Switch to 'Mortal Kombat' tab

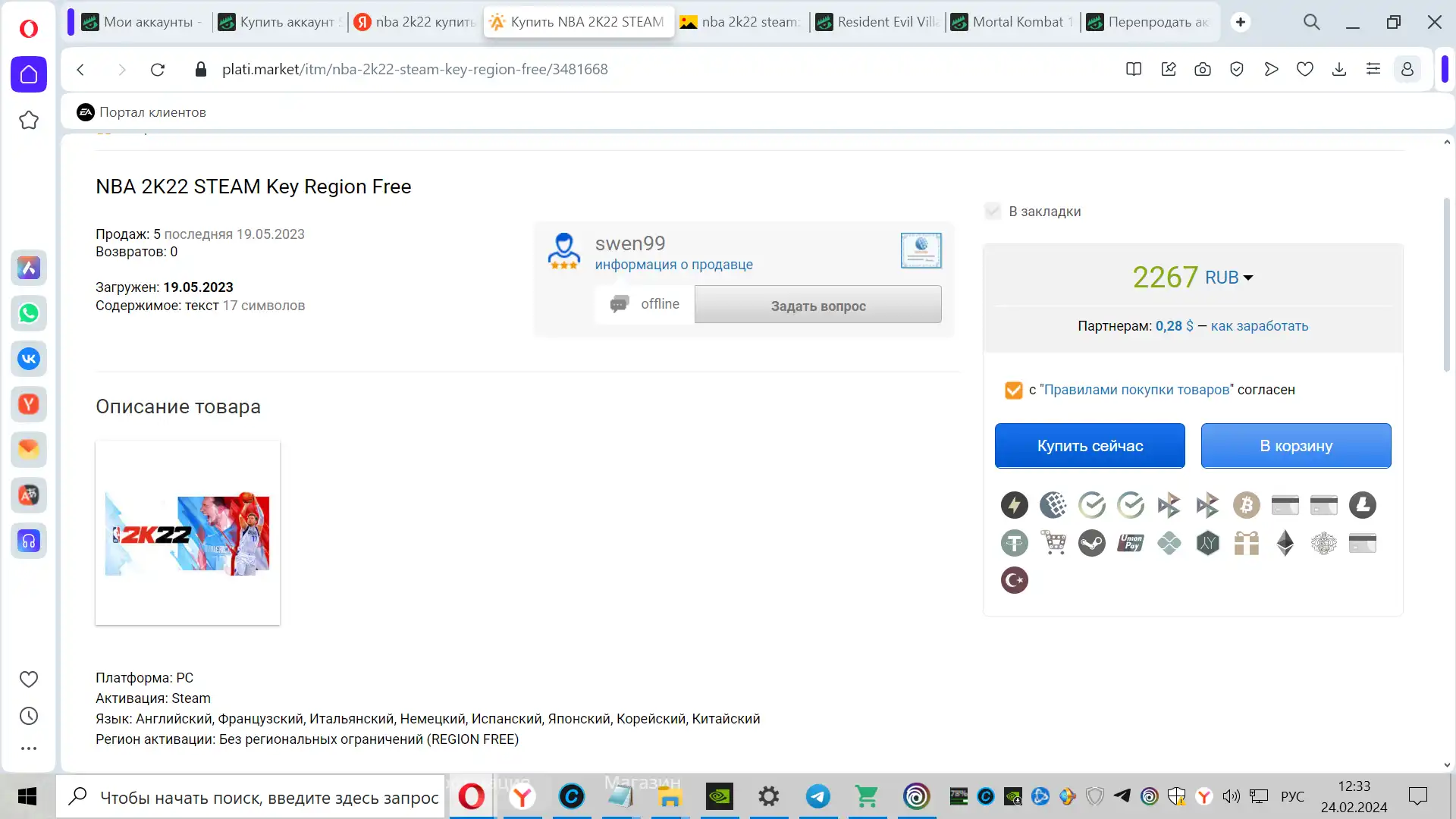point(1013,22)
